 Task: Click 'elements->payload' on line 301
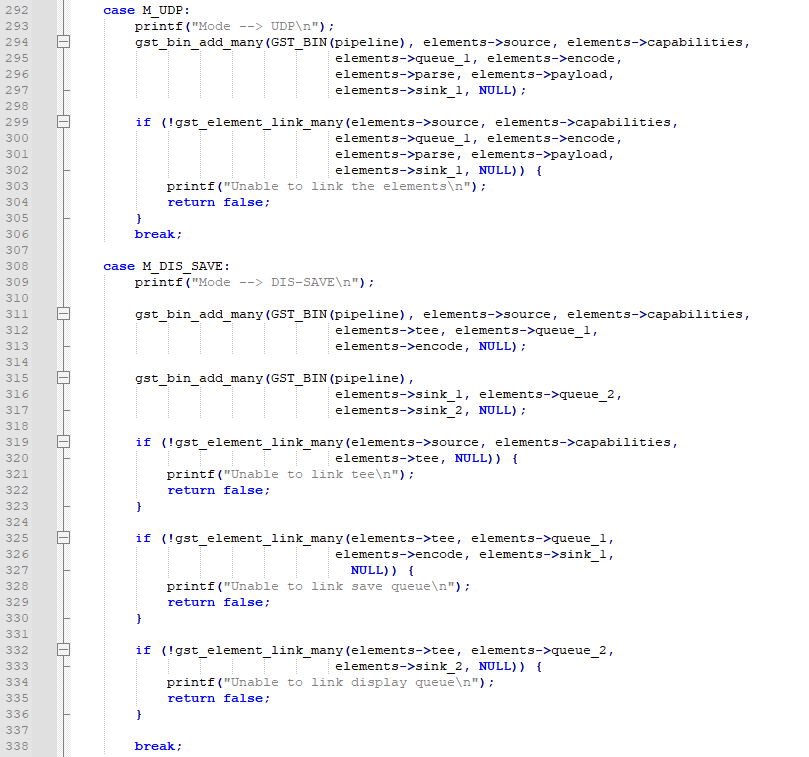click(539, 154)
